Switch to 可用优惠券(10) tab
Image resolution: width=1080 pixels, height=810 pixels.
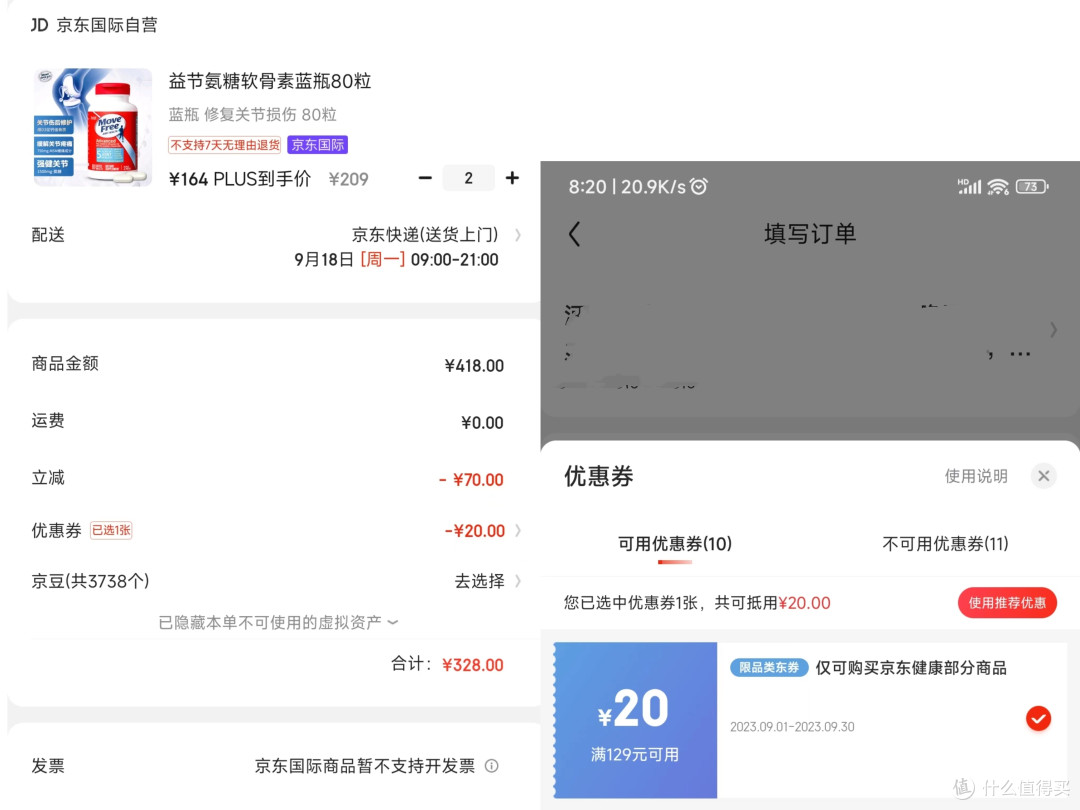click(x=675, y=544)
